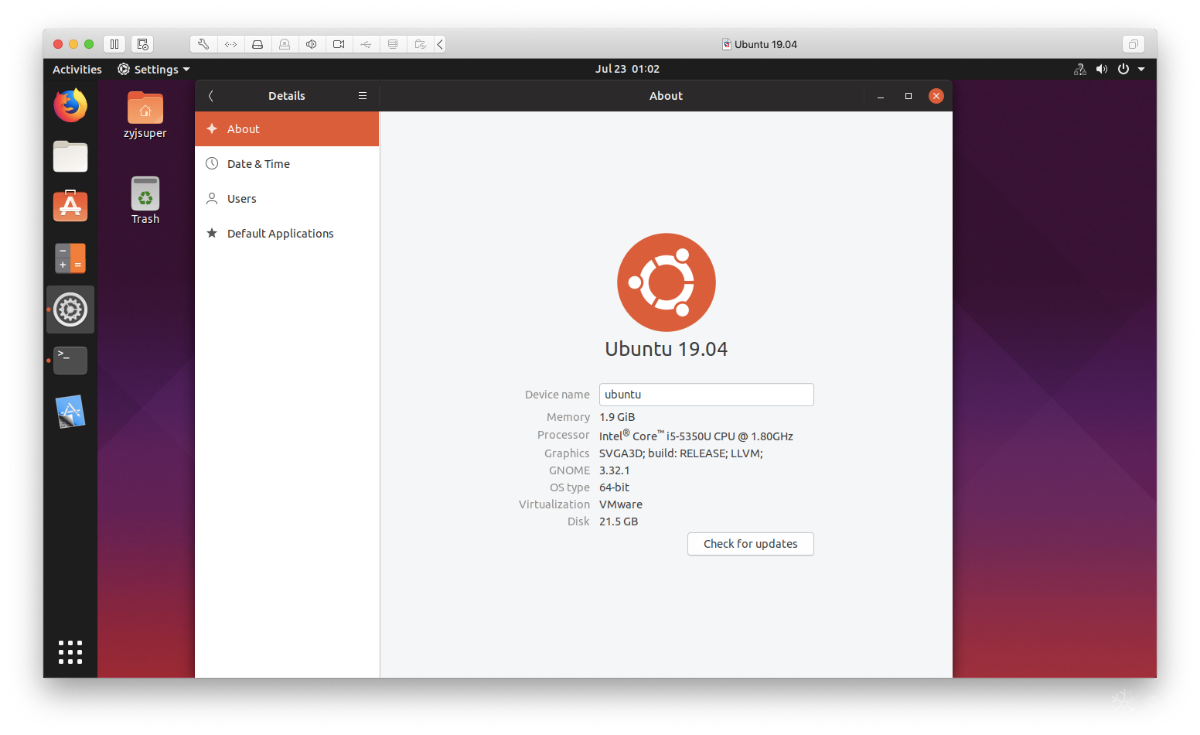Collapse the VMware device toolbar chevron
Screen dimensions: 1200x735
coord(440,44)
